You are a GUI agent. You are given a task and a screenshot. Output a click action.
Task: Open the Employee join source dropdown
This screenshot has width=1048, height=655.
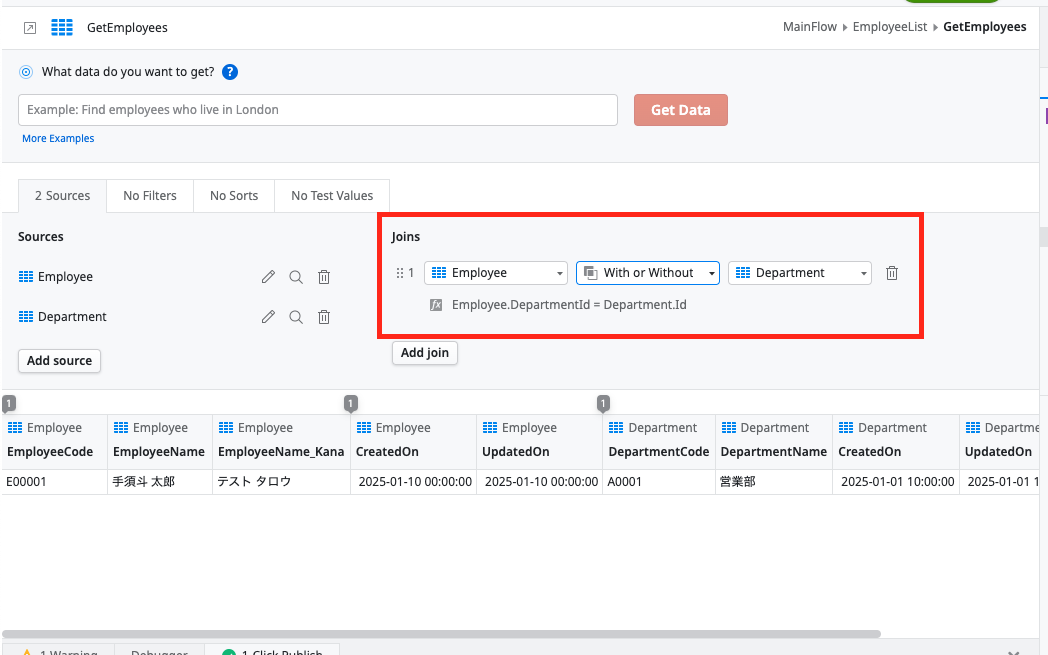point(495,273)
